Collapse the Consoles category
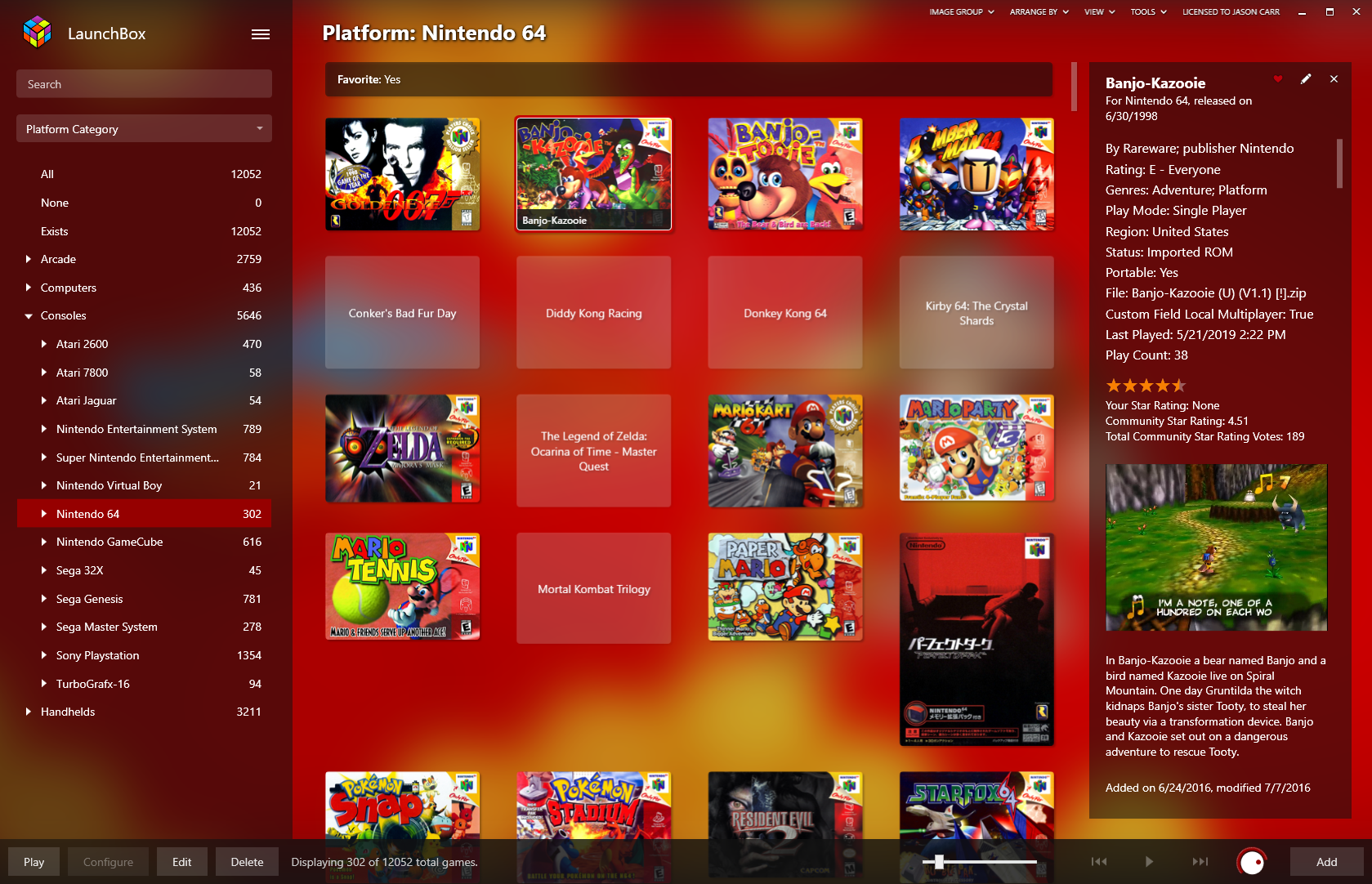The width and height of the screenshot is (1372, 884). [x=29, y=316]
